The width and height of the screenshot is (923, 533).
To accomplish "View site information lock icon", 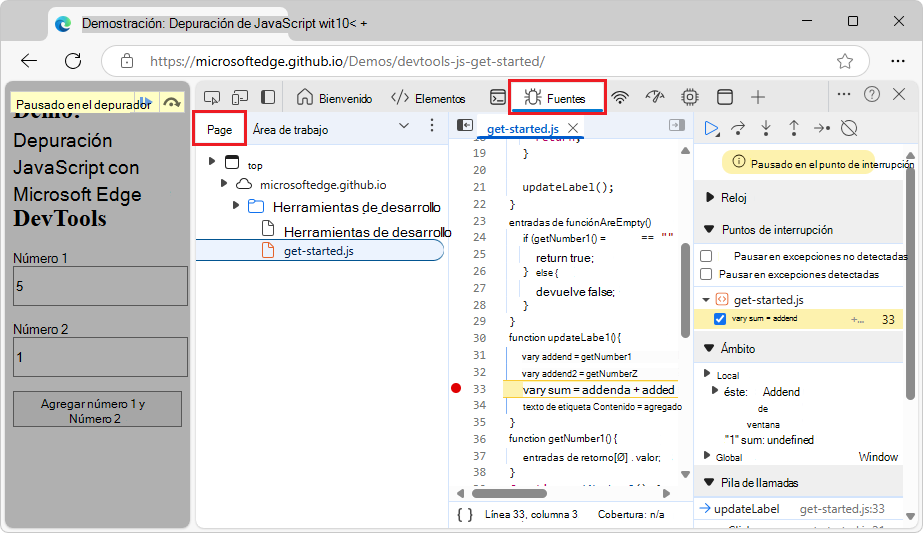I will [x=127, y=61].
